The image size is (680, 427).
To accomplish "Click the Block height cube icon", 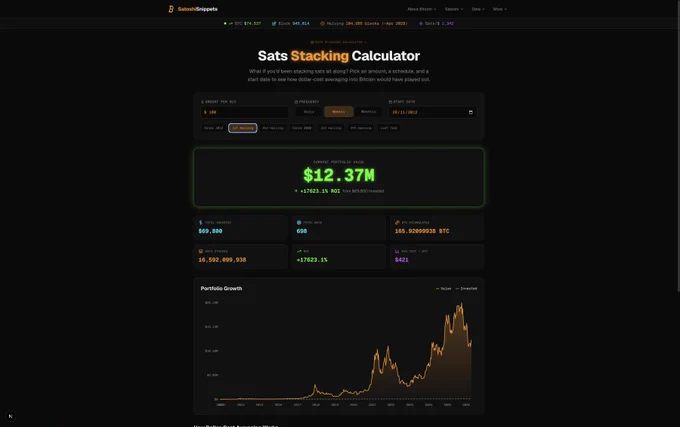I will click(274, 23).
